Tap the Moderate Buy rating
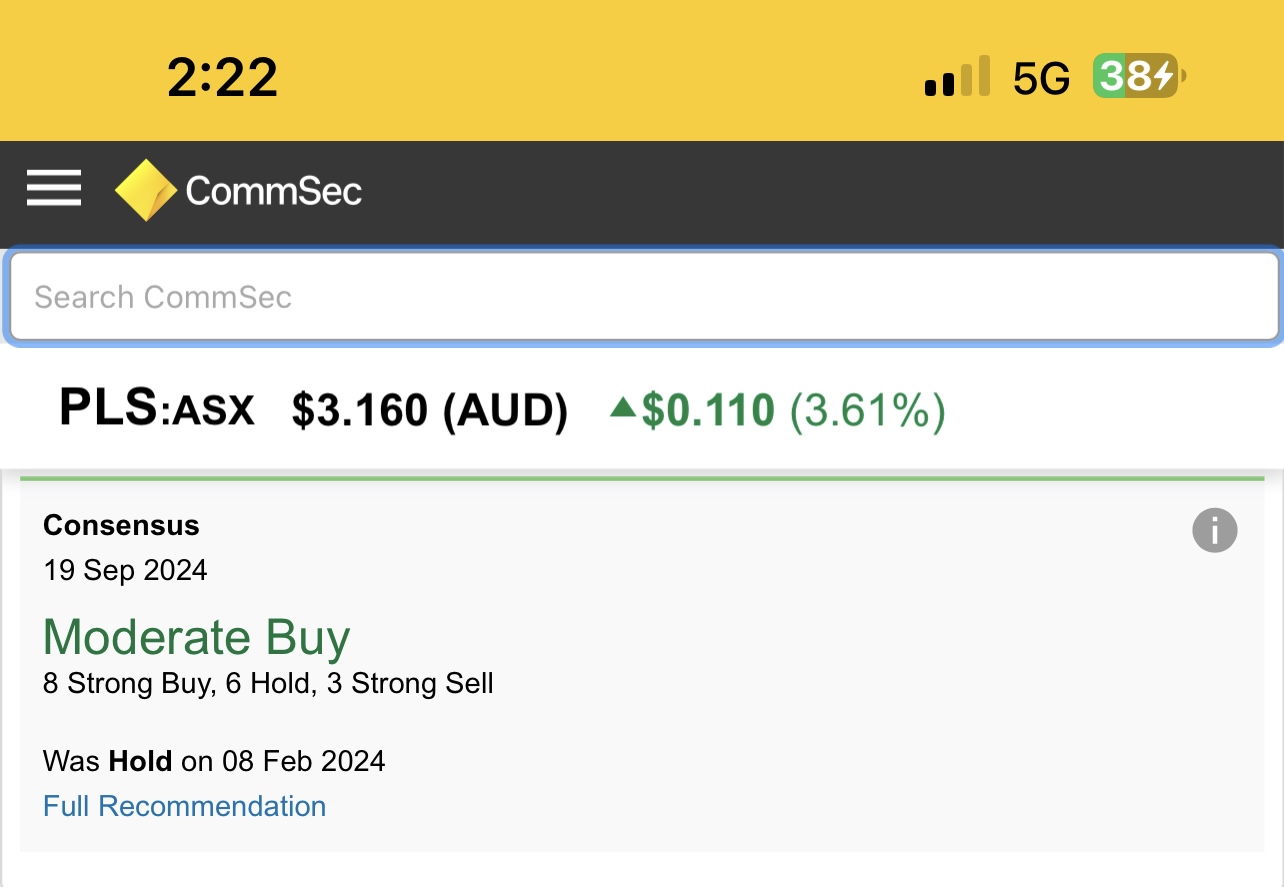Screen dimensions: 1284x887 197,637
